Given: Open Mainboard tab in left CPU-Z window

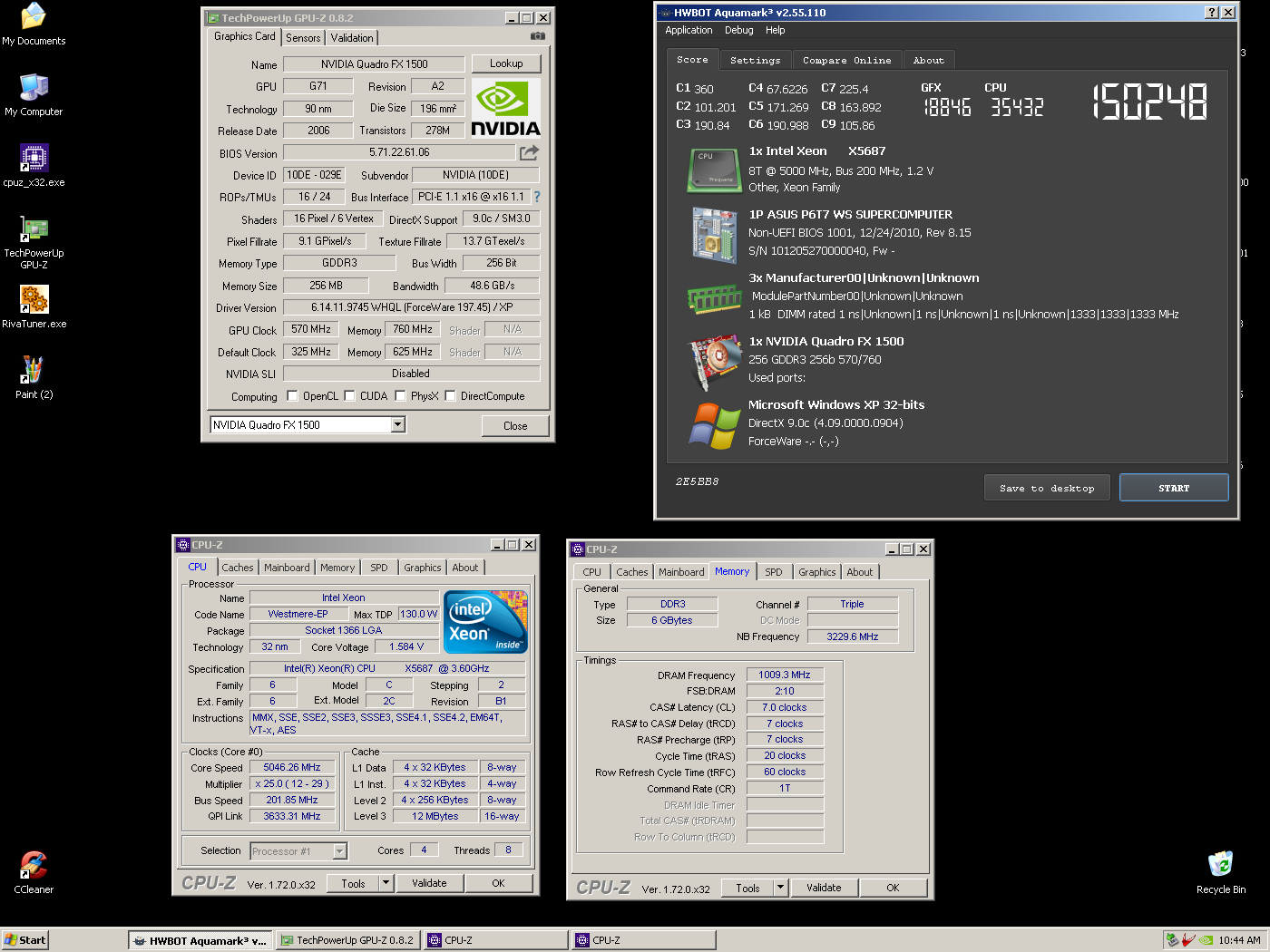Looking at the screenshot, I should click(x=287, y=568).
